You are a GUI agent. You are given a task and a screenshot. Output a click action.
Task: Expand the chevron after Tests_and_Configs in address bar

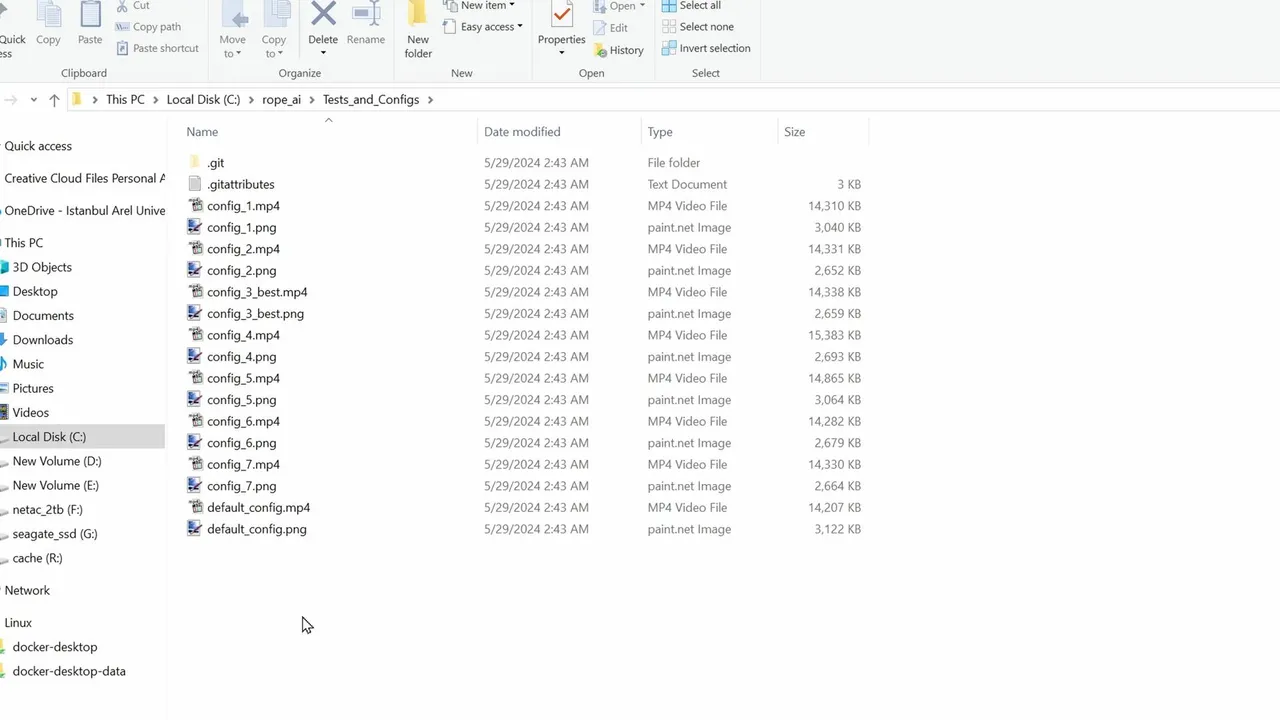[430, 100]
